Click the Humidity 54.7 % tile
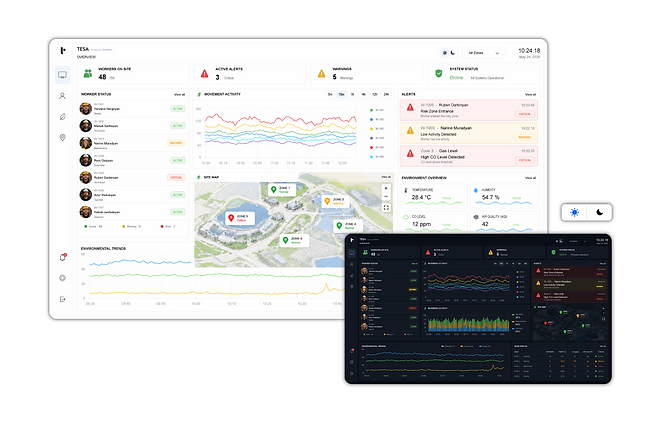This screenshot has width=653, height=423. click(x=503, y=196)
